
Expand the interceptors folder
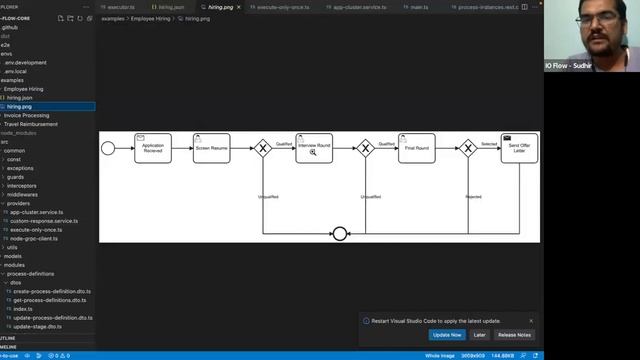21,186
